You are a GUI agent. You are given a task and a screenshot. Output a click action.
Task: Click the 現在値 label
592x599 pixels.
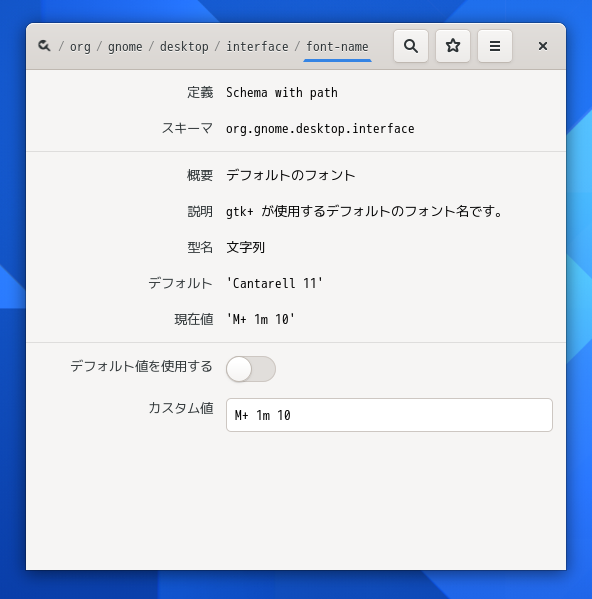click(x=194, y=319)
